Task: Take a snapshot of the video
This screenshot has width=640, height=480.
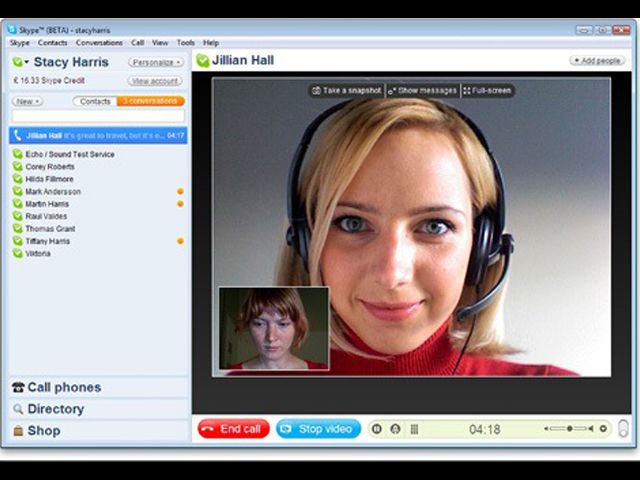Action: point(347,91)
